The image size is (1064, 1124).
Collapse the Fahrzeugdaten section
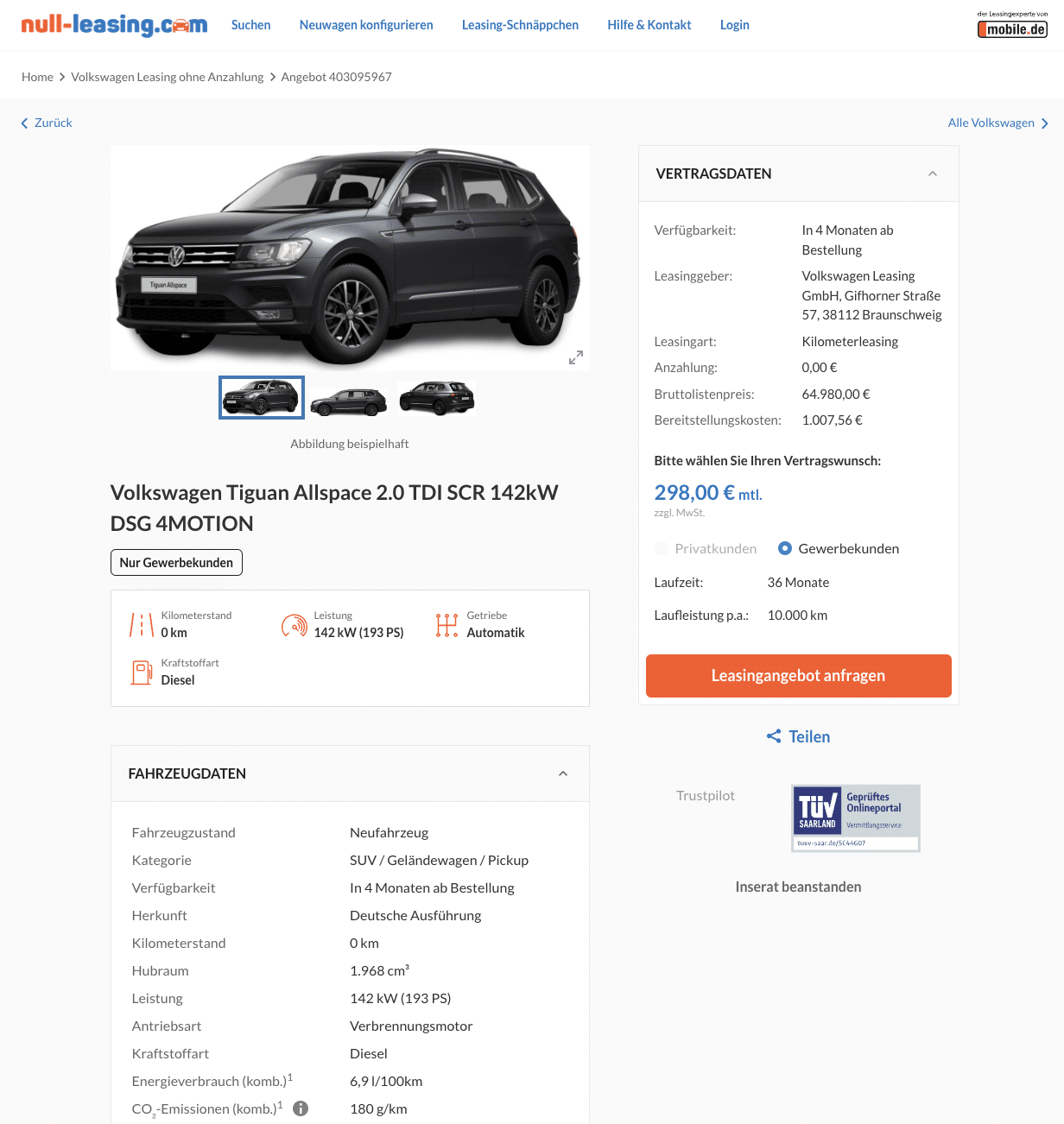[x=563, y=774]
